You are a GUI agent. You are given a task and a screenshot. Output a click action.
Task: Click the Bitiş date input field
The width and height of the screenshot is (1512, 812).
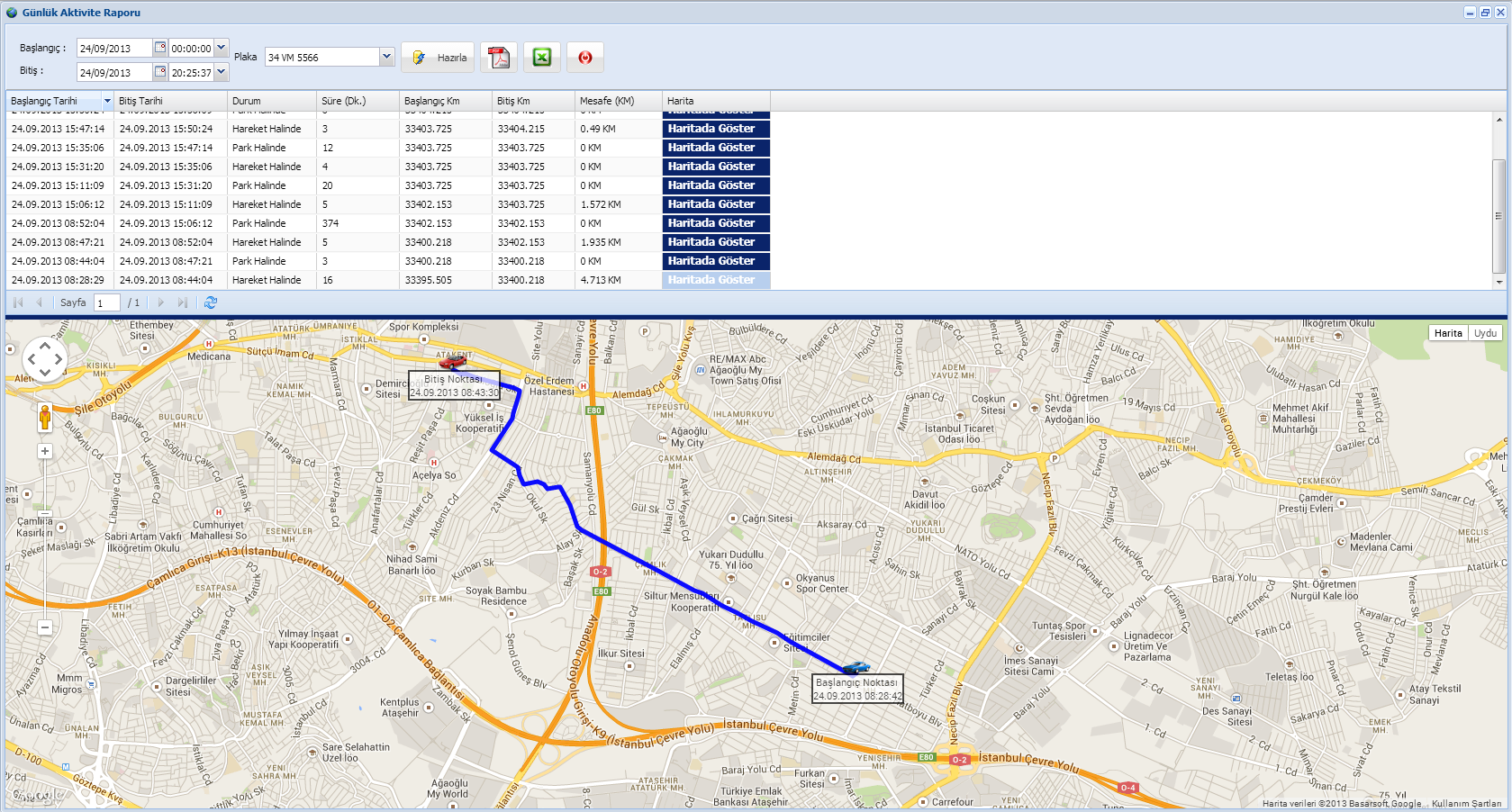pos(115,72)
